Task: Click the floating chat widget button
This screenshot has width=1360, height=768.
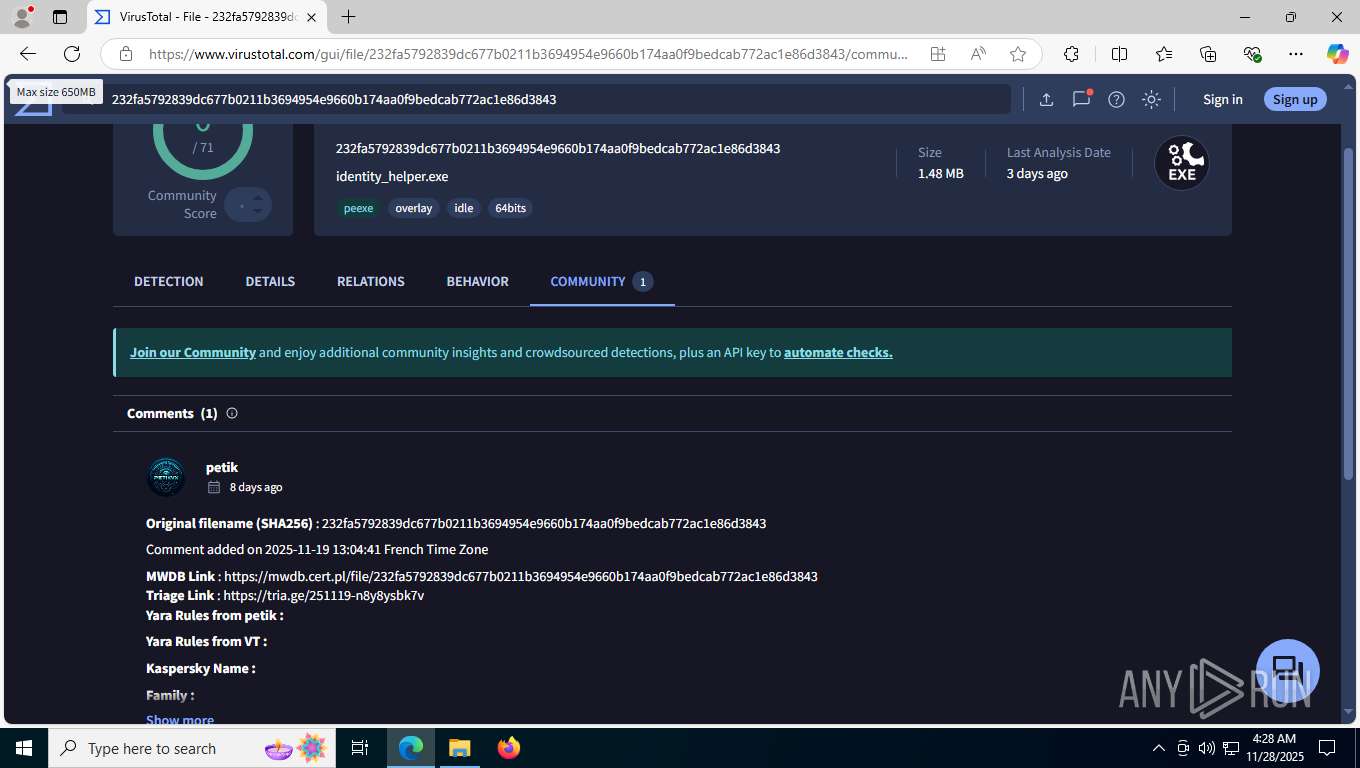Action: [1288, 671]
